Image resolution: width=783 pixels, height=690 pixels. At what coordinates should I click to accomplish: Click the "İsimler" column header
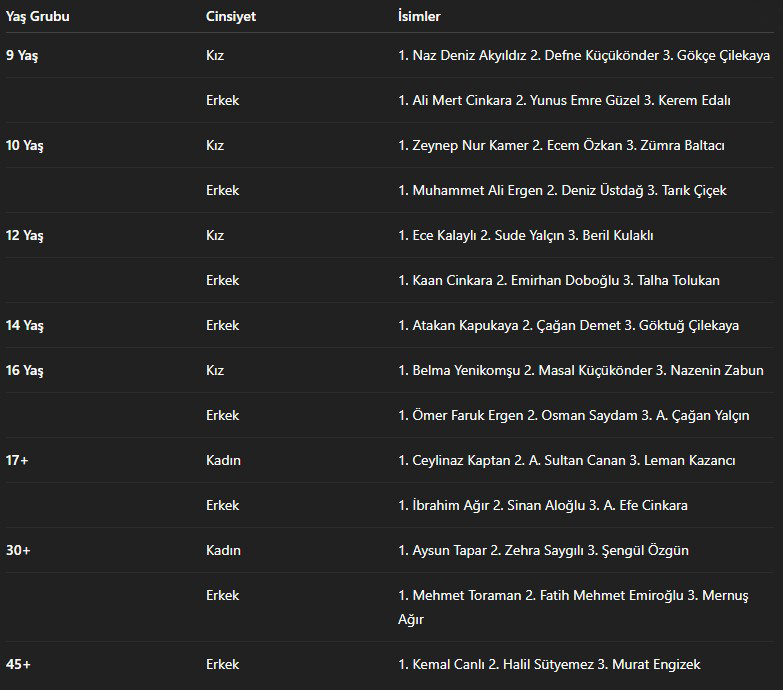[419, 17]
